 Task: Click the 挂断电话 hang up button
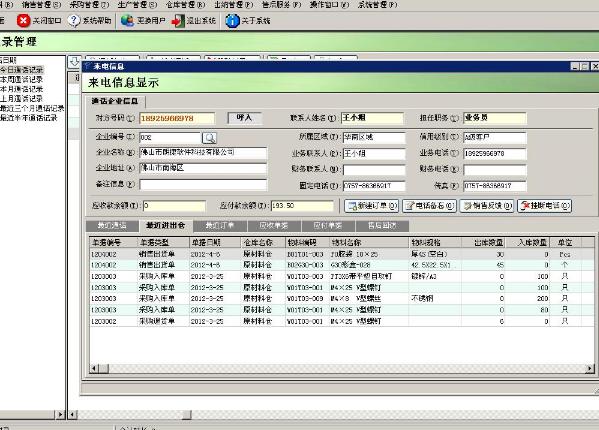tap(544, 206)
